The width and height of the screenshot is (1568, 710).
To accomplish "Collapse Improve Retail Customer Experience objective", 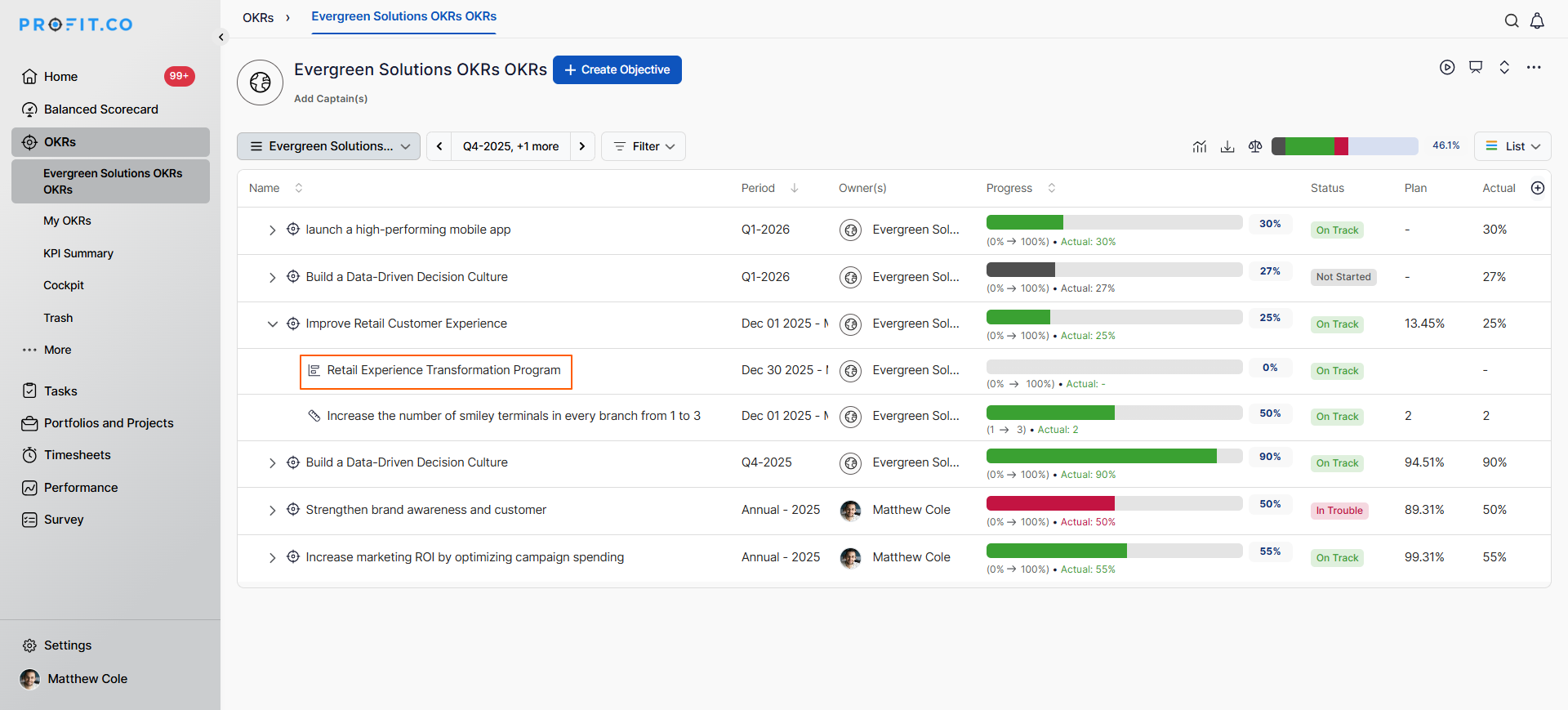I will [x=272, y=324].
